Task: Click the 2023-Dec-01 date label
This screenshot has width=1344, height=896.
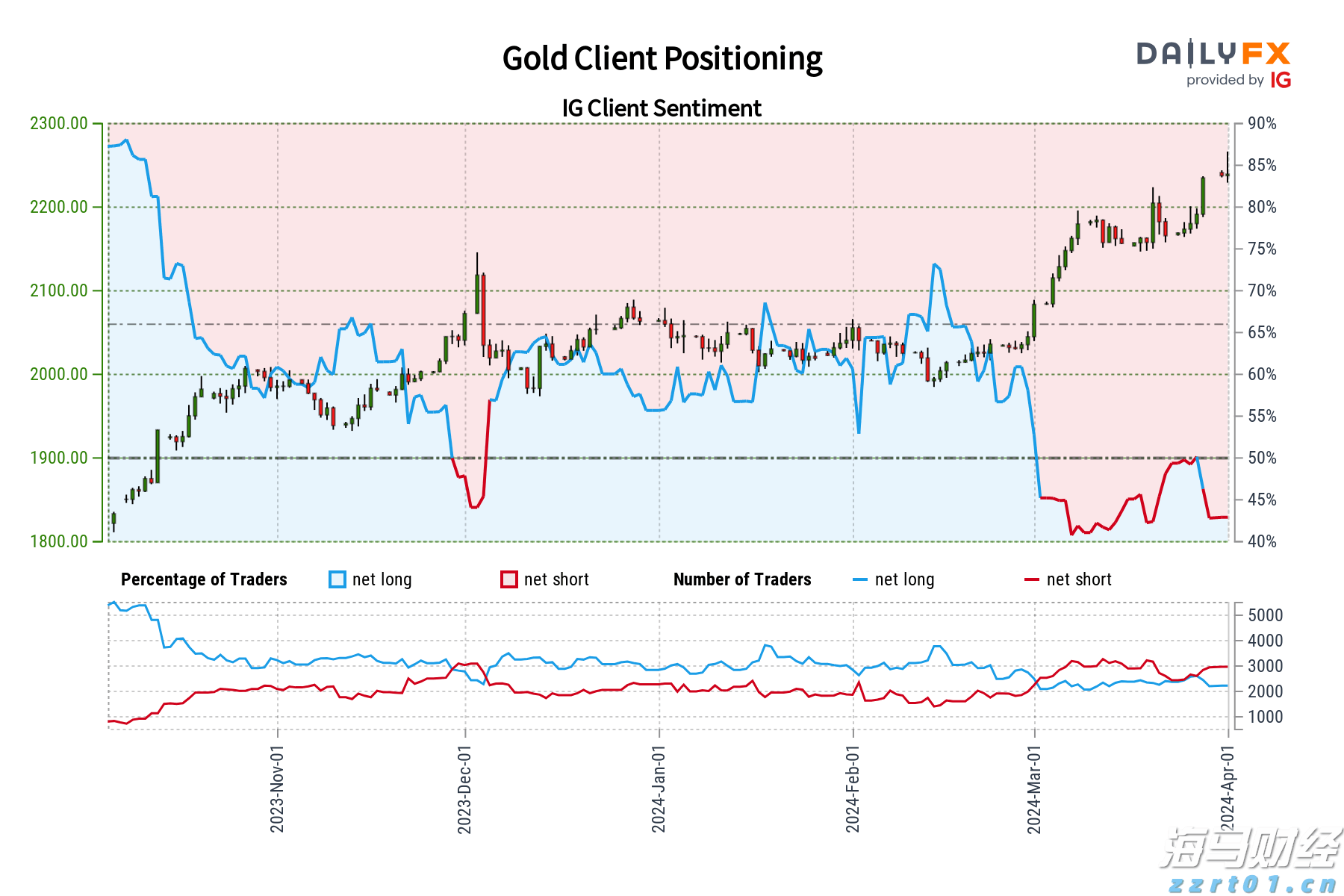Action: (x=464, y=789)
